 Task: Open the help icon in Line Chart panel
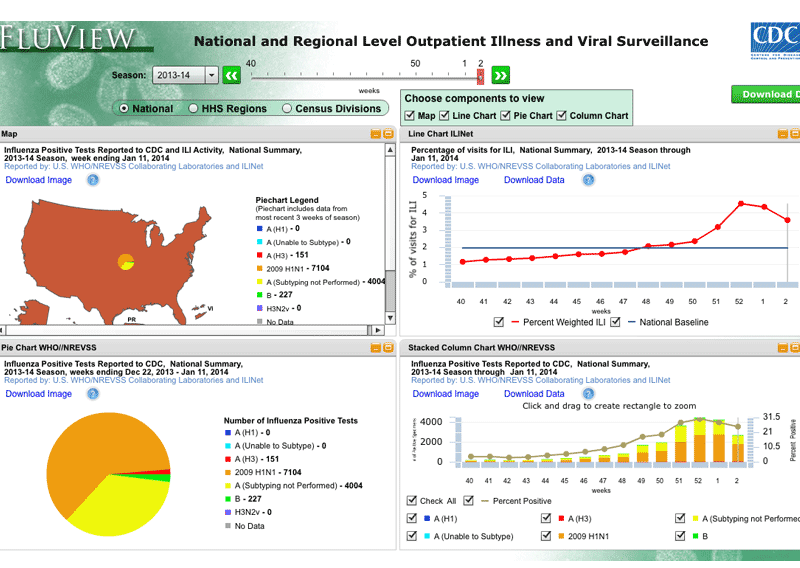pos(588,180)
